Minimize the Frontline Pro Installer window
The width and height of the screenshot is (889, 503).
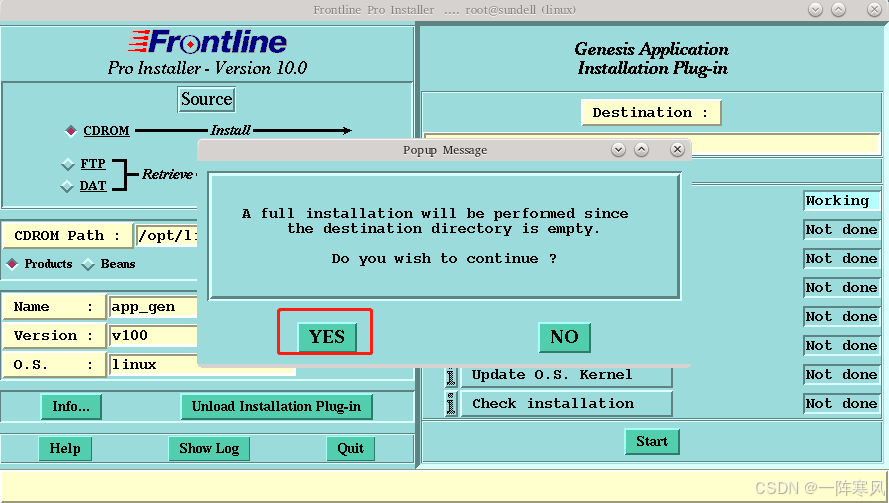815,10
